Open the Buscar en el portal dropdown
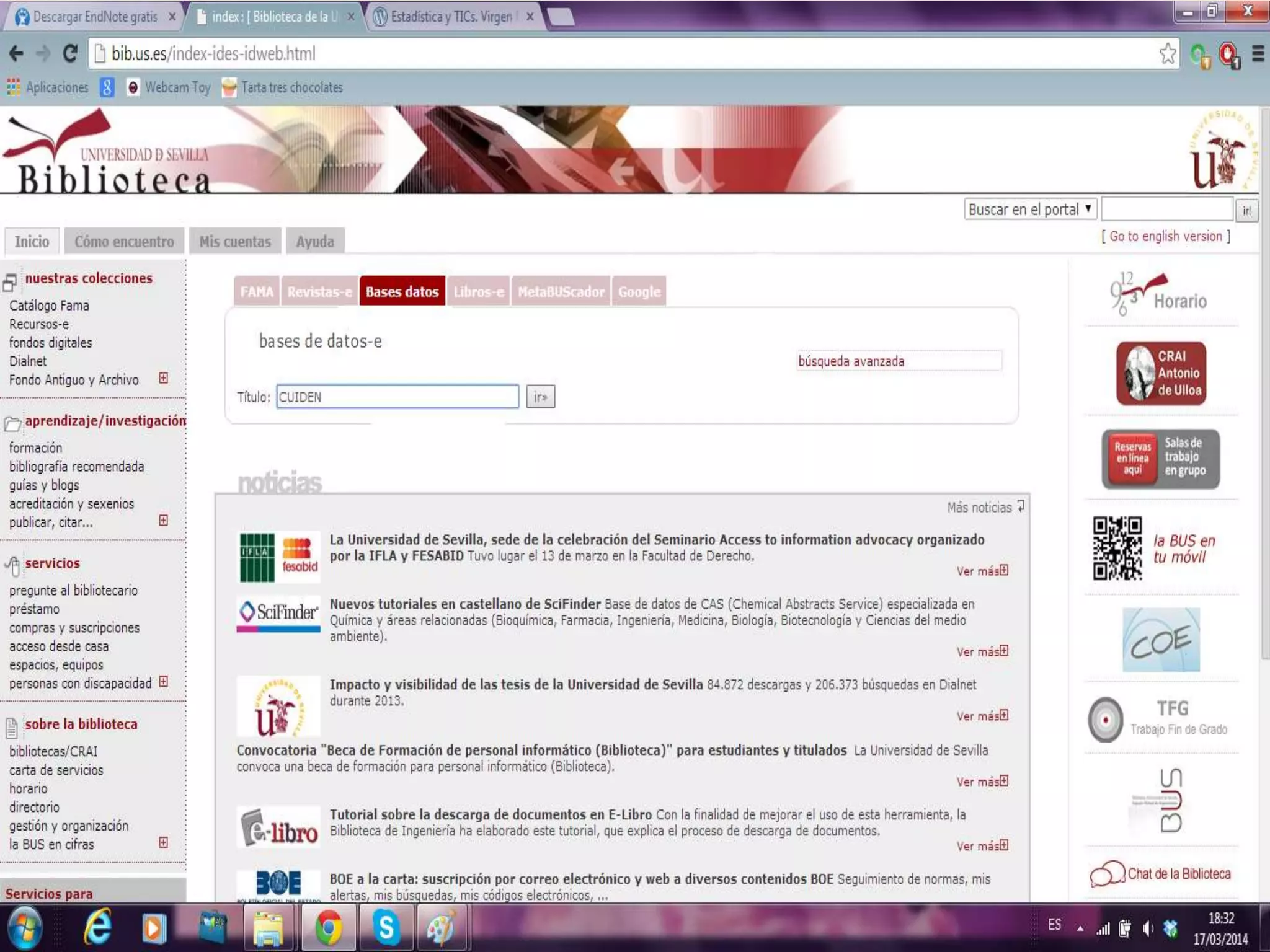Viewport: 1270px width, 952px height. click(x=1030, y=209)
